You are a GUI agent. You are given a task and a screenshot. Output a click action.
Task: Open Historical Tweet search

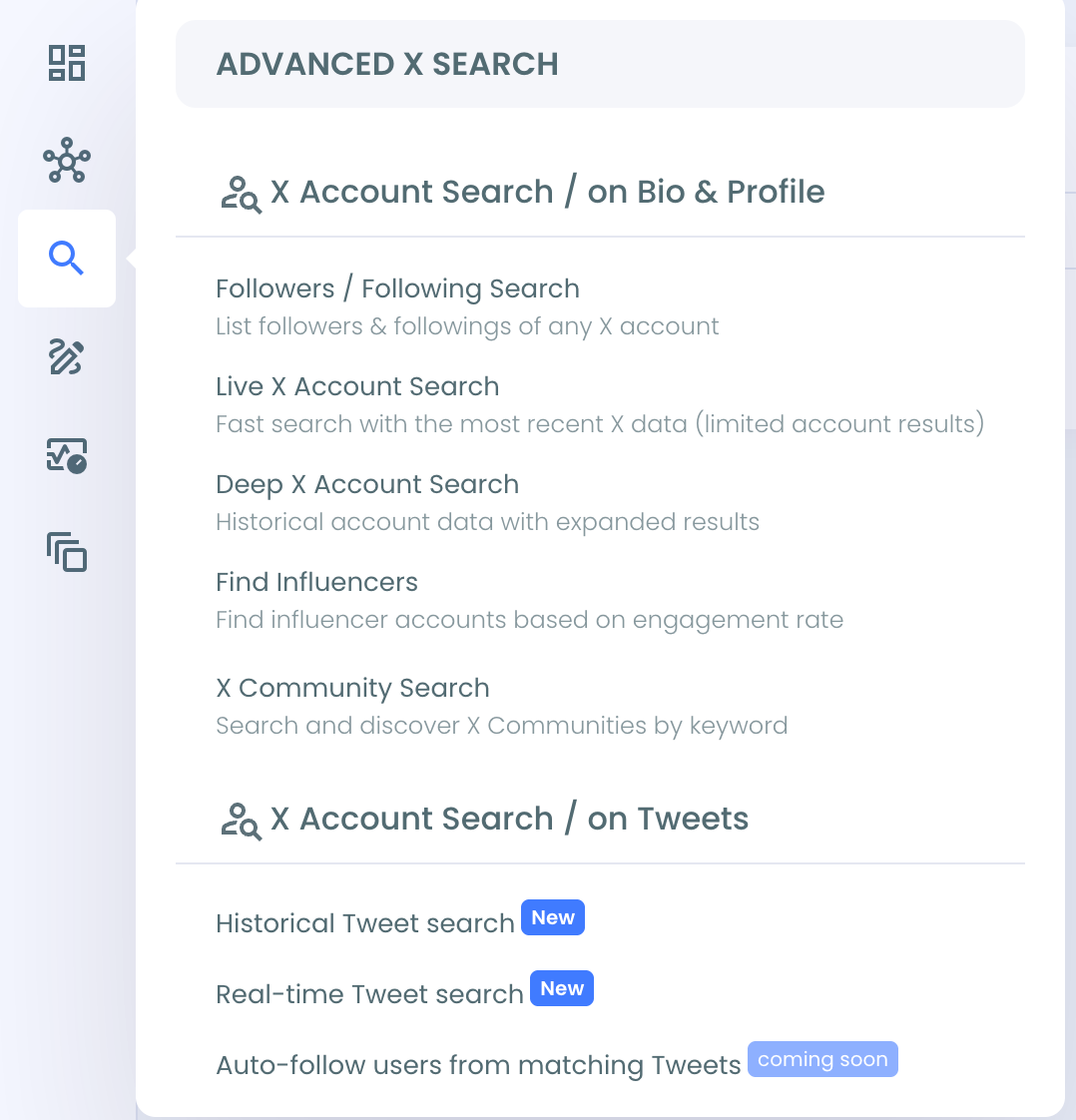tap(365, 923)
